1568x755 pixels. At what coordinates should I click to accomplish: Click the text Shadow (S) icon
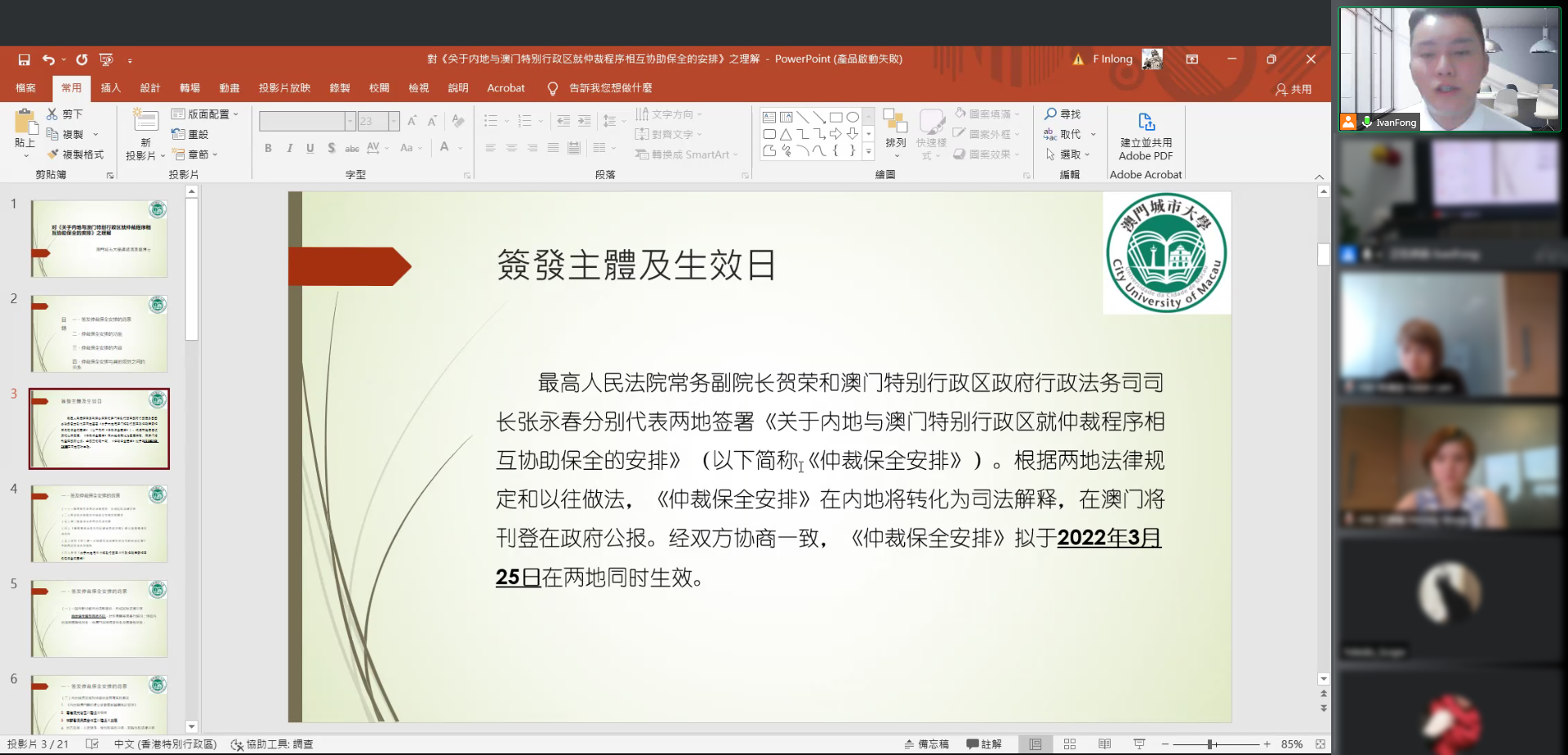click(x=331, y=148)
